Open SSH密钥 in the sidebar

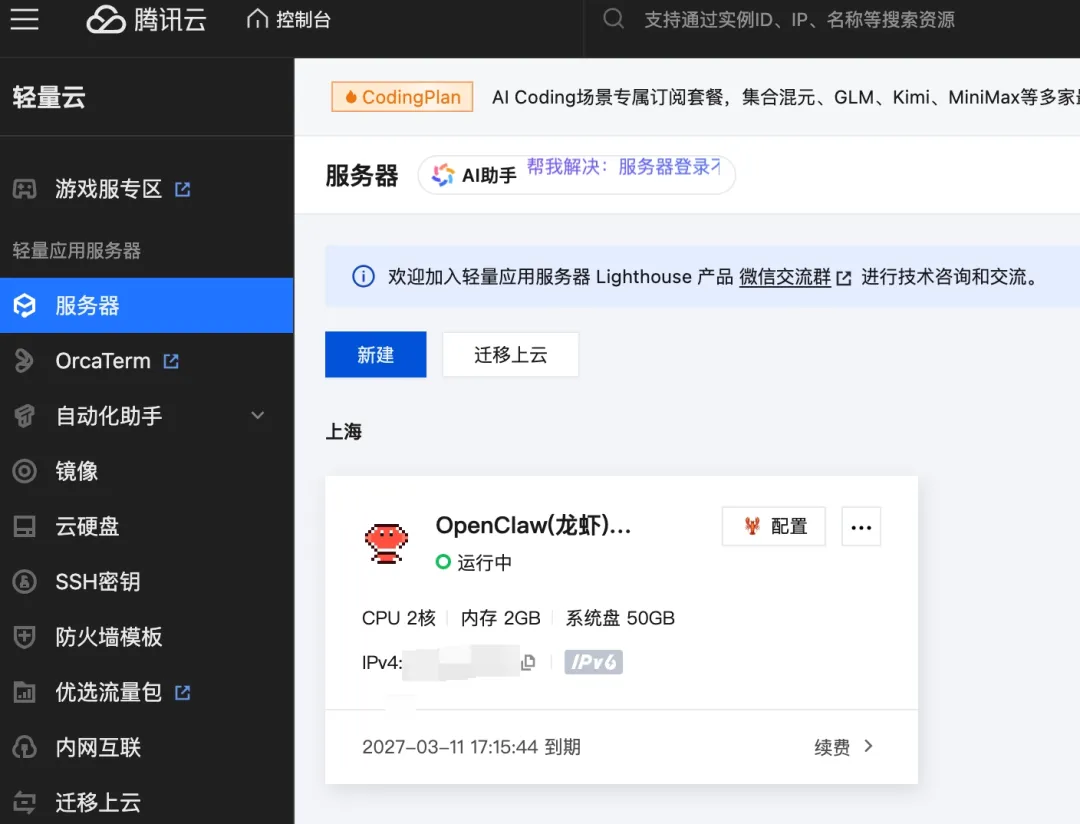coord(98,581)
